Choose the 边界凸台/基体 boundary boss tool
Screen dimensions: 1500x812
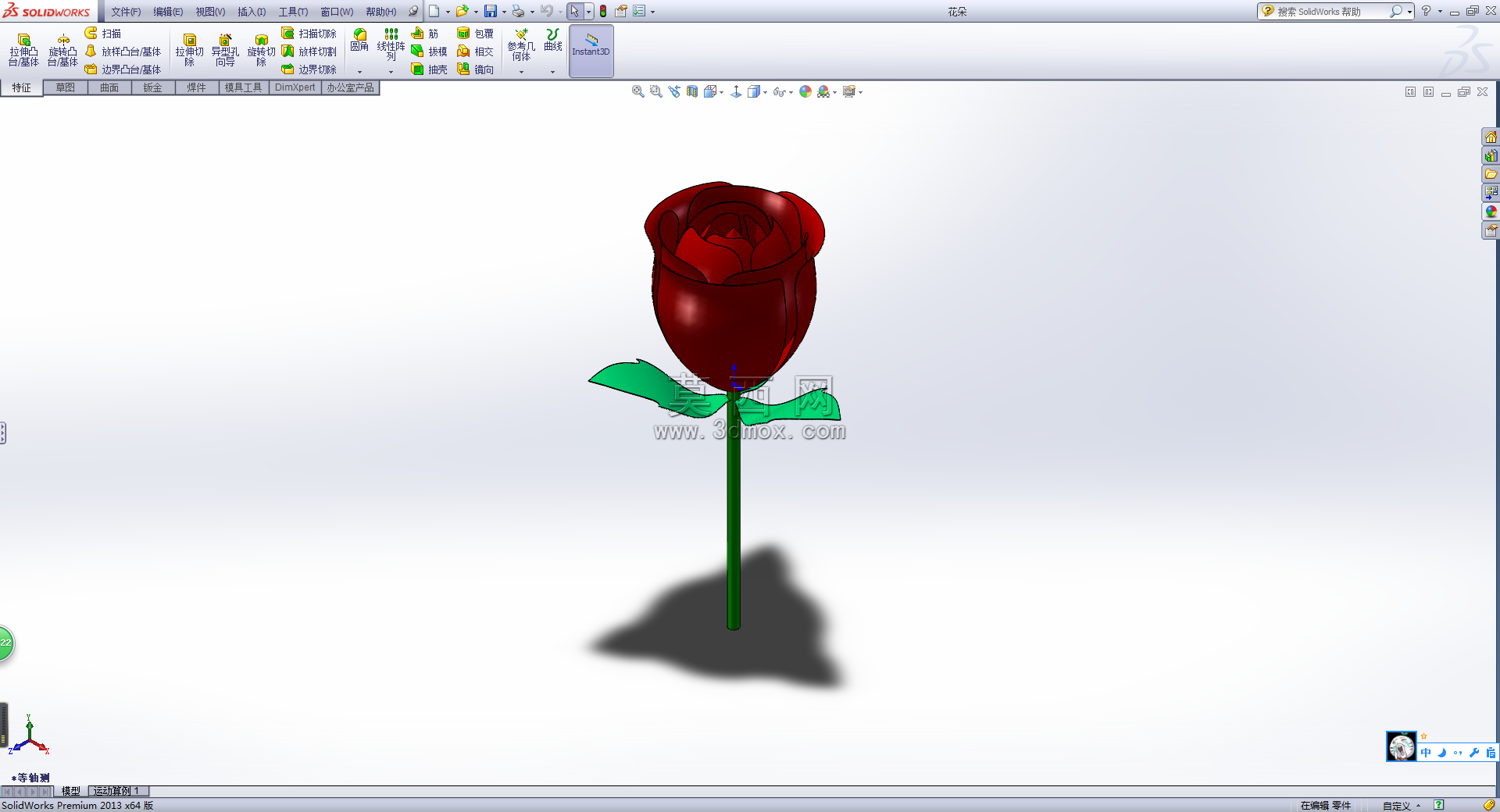click(123, 69)
